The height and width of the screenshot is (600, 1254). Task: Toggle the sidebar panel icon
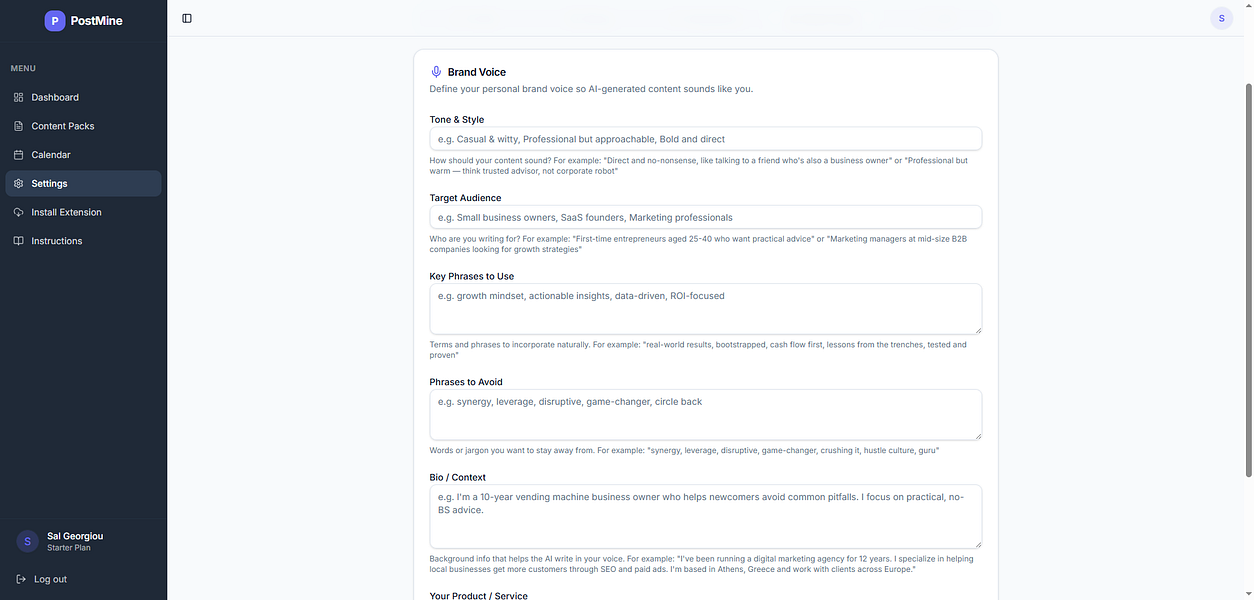point(187,18)
